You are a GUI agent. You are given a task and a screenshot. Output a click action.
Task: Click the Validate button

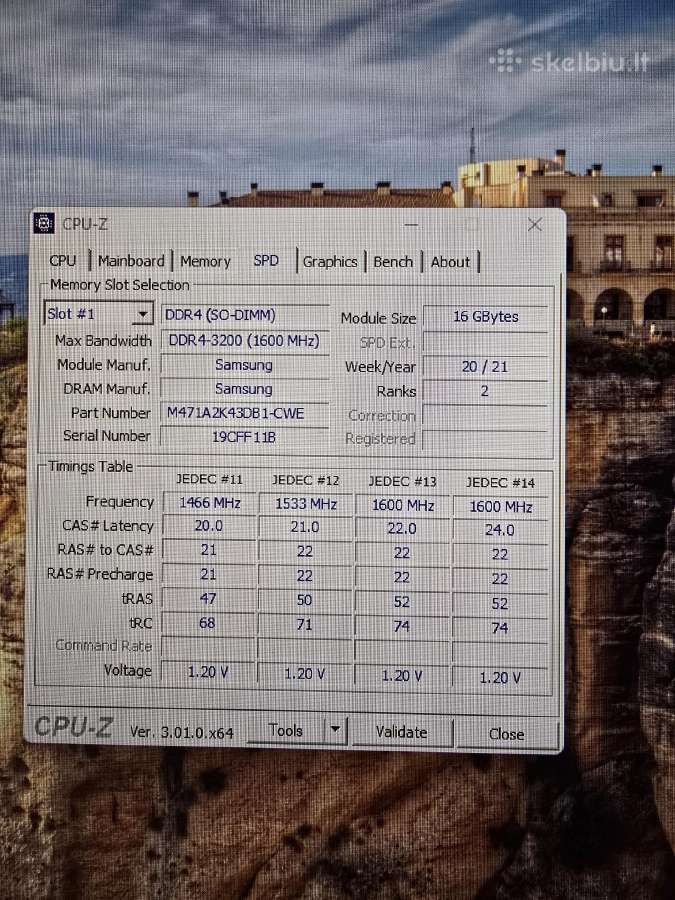click(x=402, y=732)
